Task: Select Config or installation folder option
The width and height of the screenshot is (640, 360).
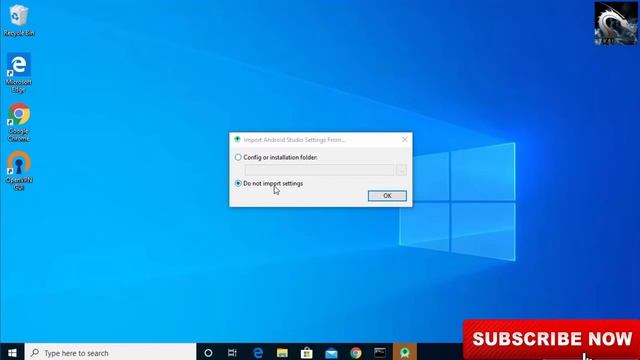Action: coord(276,157)
